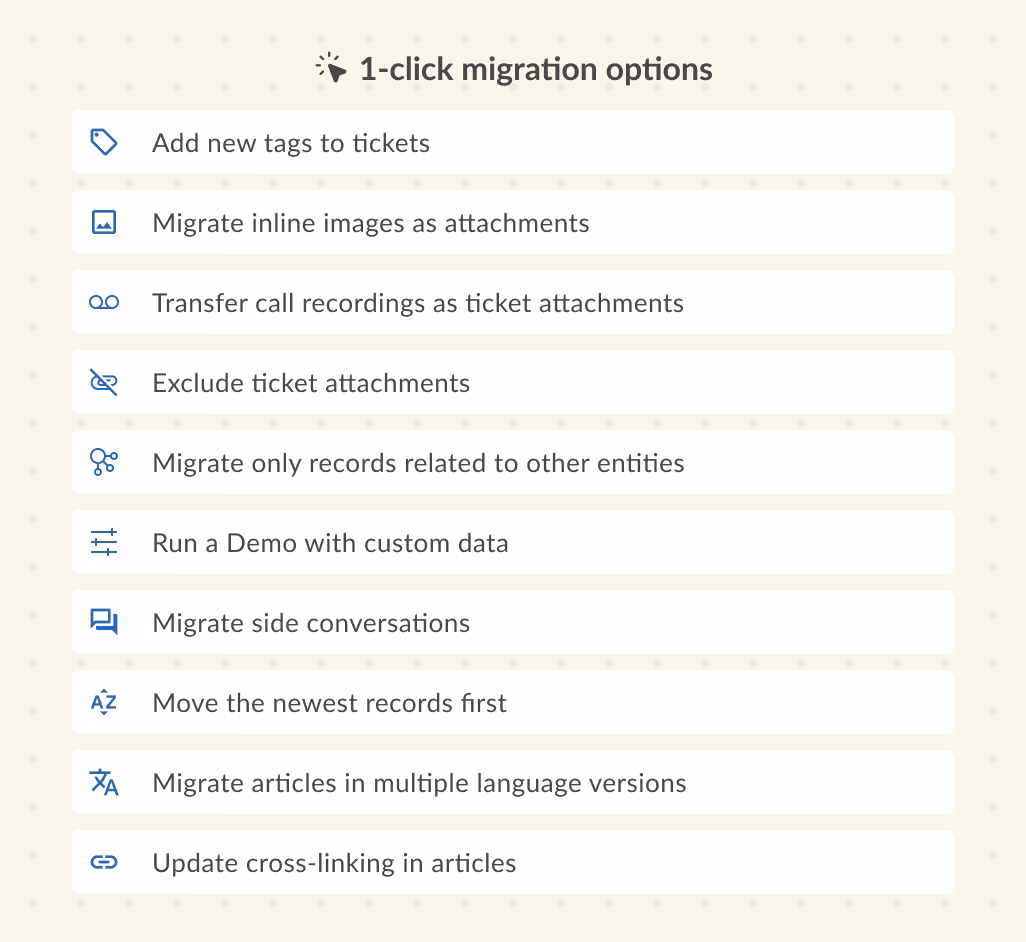
Task: Choose "Migrate only records related to other entities"
Action: pos(418,463)
